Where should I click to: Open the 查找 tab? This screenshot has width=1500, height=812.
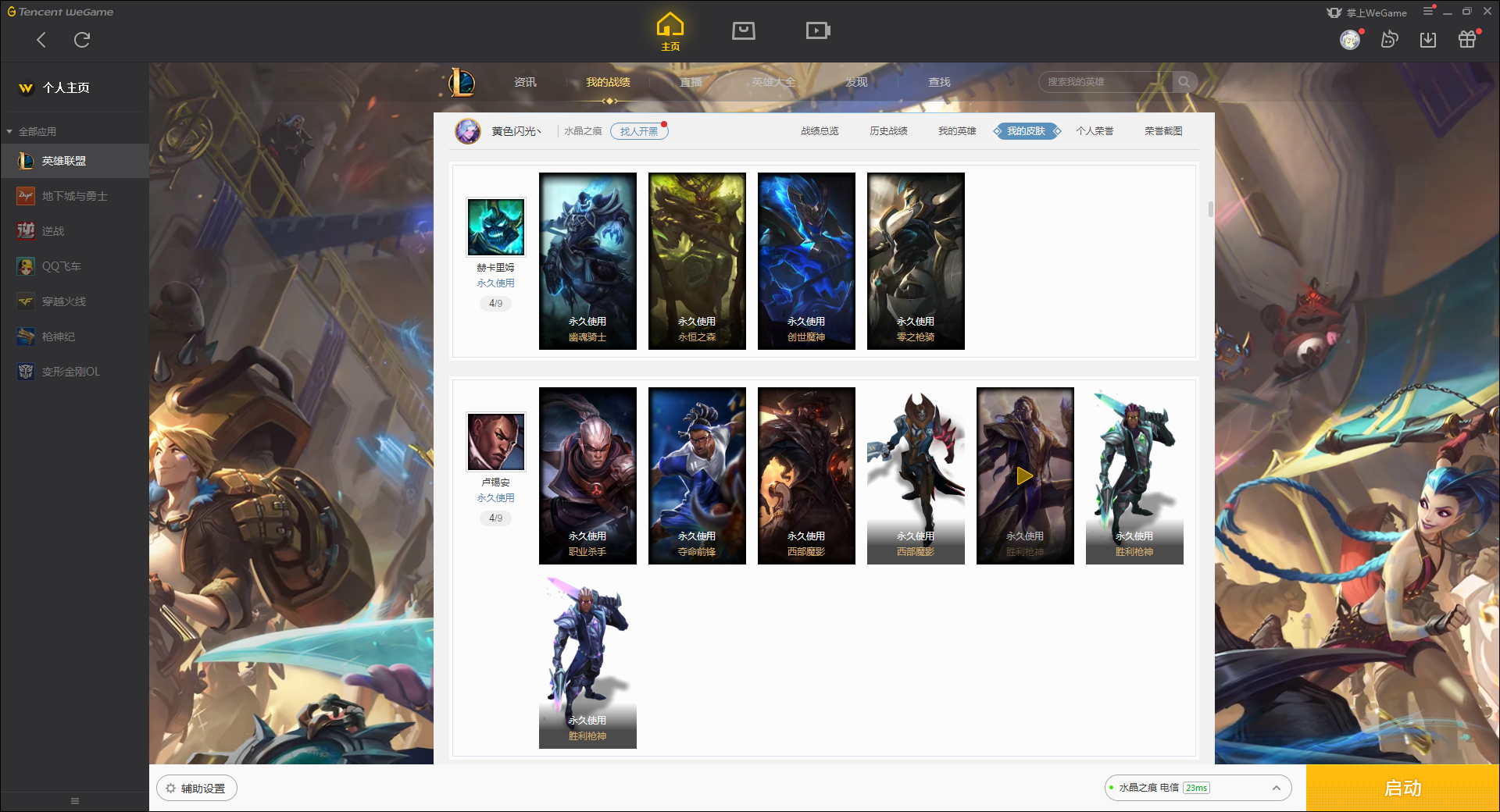pos(939,82)
